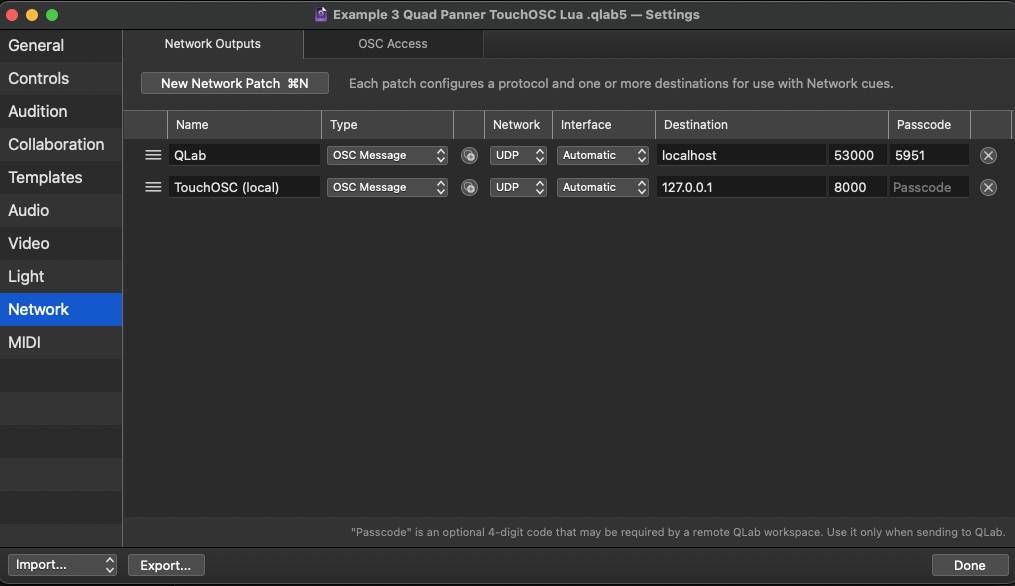This screenshot has width=1015, height=586.
Task: Edit the Passcode field for the QLab patch
Action: point(928,155)
